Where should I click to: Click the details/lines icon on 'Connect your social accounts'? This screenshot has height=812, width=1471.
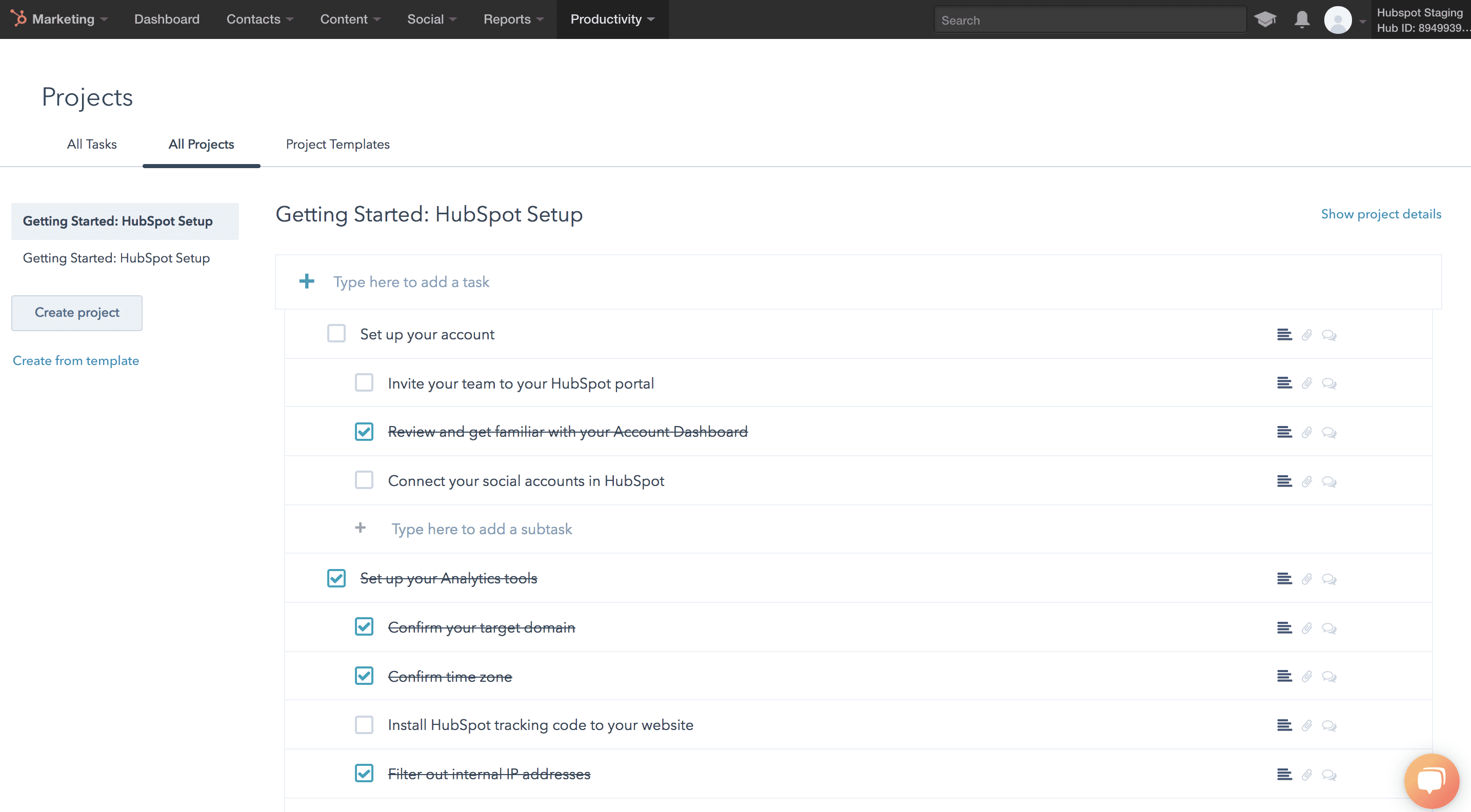[x=1283, y=480]
